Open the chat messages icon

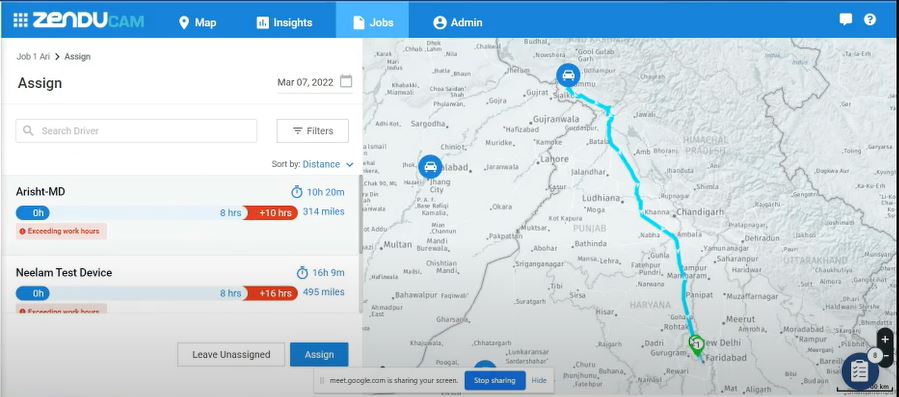pos(846,20)
